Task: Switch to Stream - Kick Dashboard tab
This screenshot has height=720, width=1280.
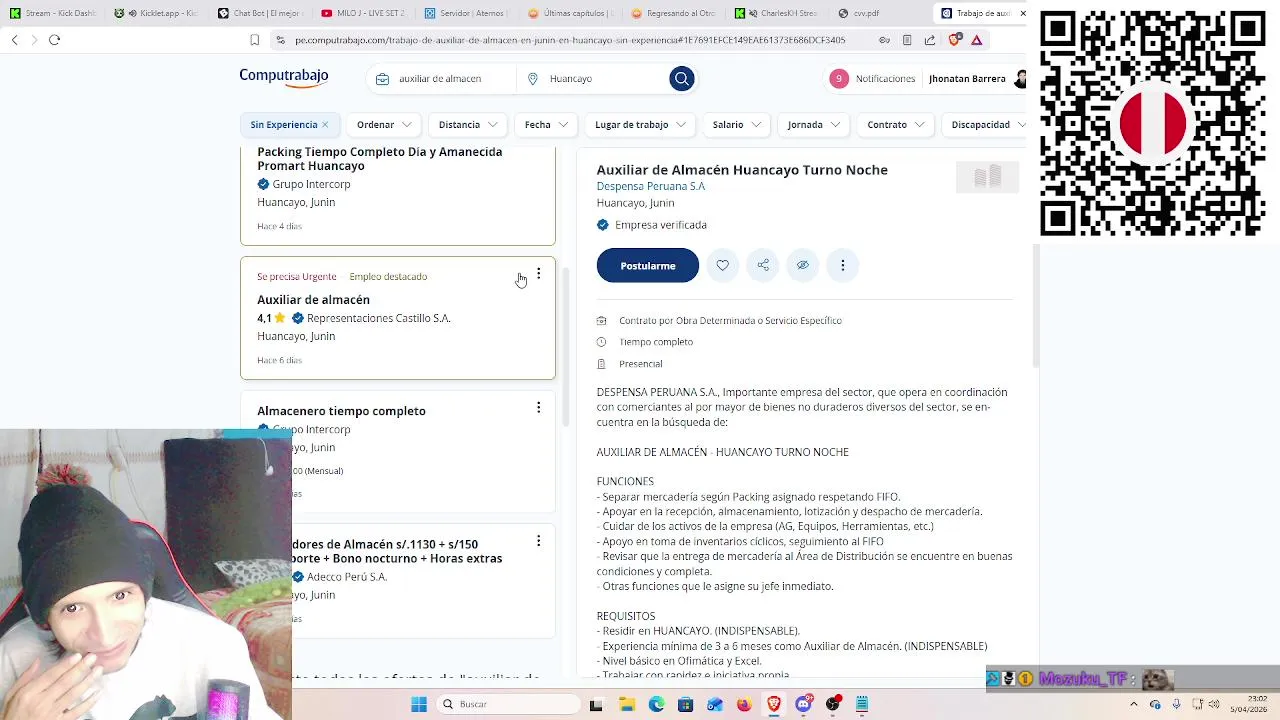Action: [x=53, y=13]
